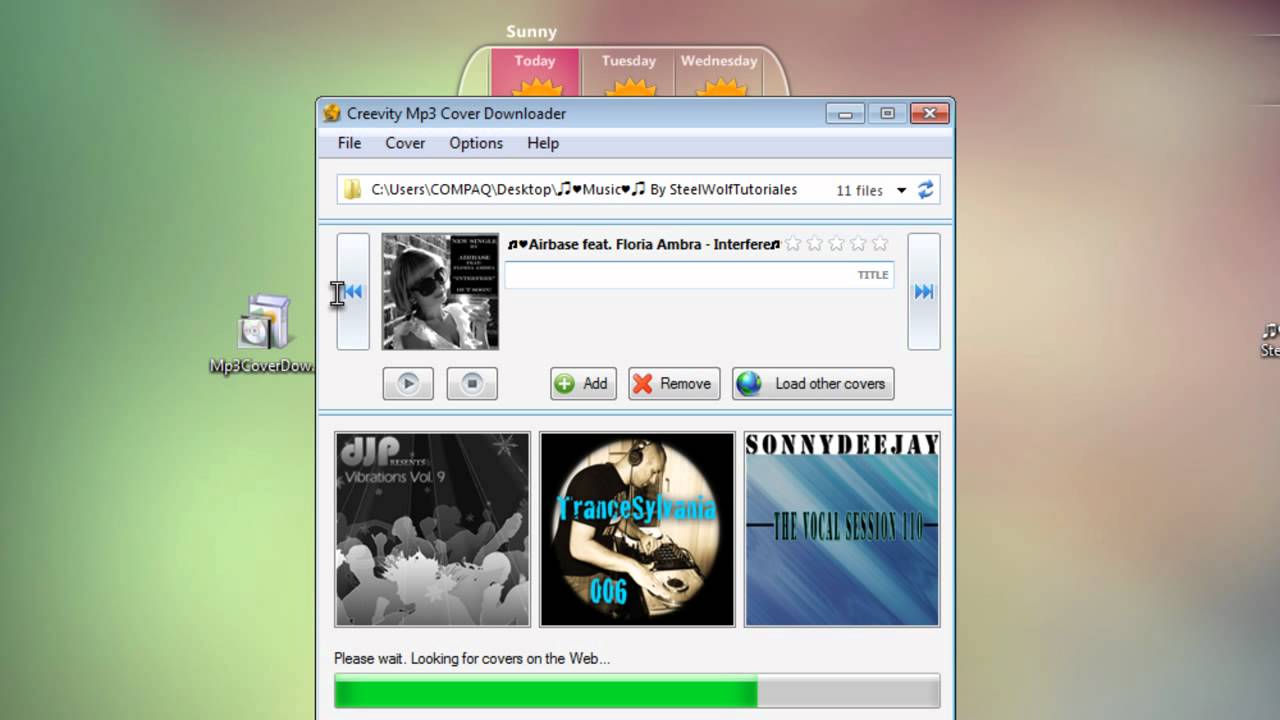Rate the song four stars

pos(858,243)
